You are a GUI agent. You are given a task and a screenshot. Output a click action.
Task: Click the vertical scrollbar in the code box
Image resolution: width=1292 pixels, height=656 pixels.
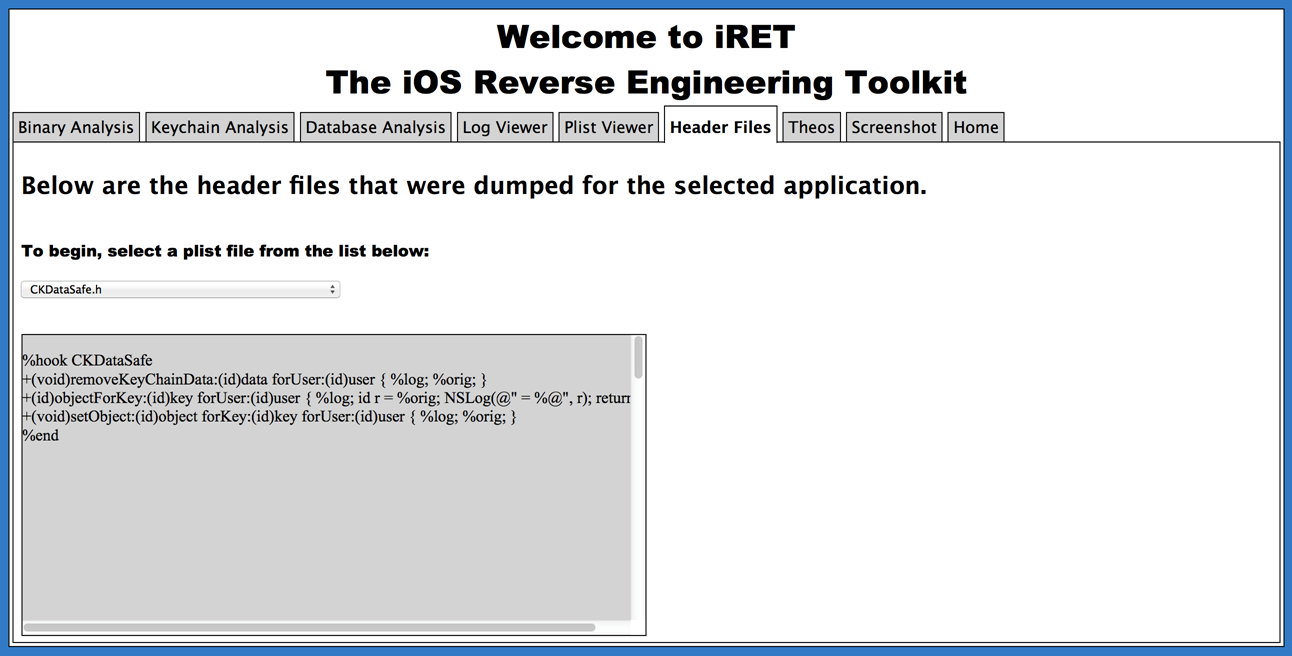click(638, 358)
